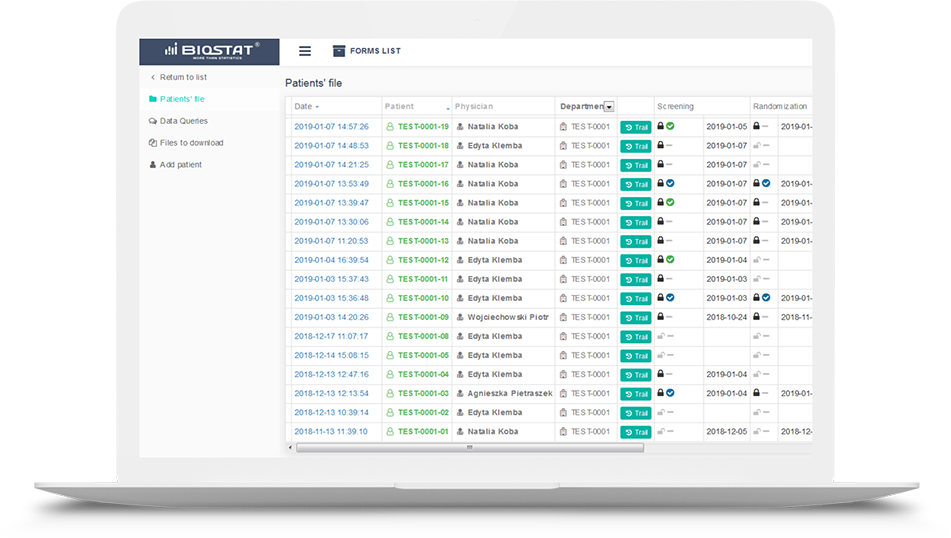951x538 pixels.
Task: Click blue check screening status for TEST-0001-16
Action: click(x=670, y=183)
